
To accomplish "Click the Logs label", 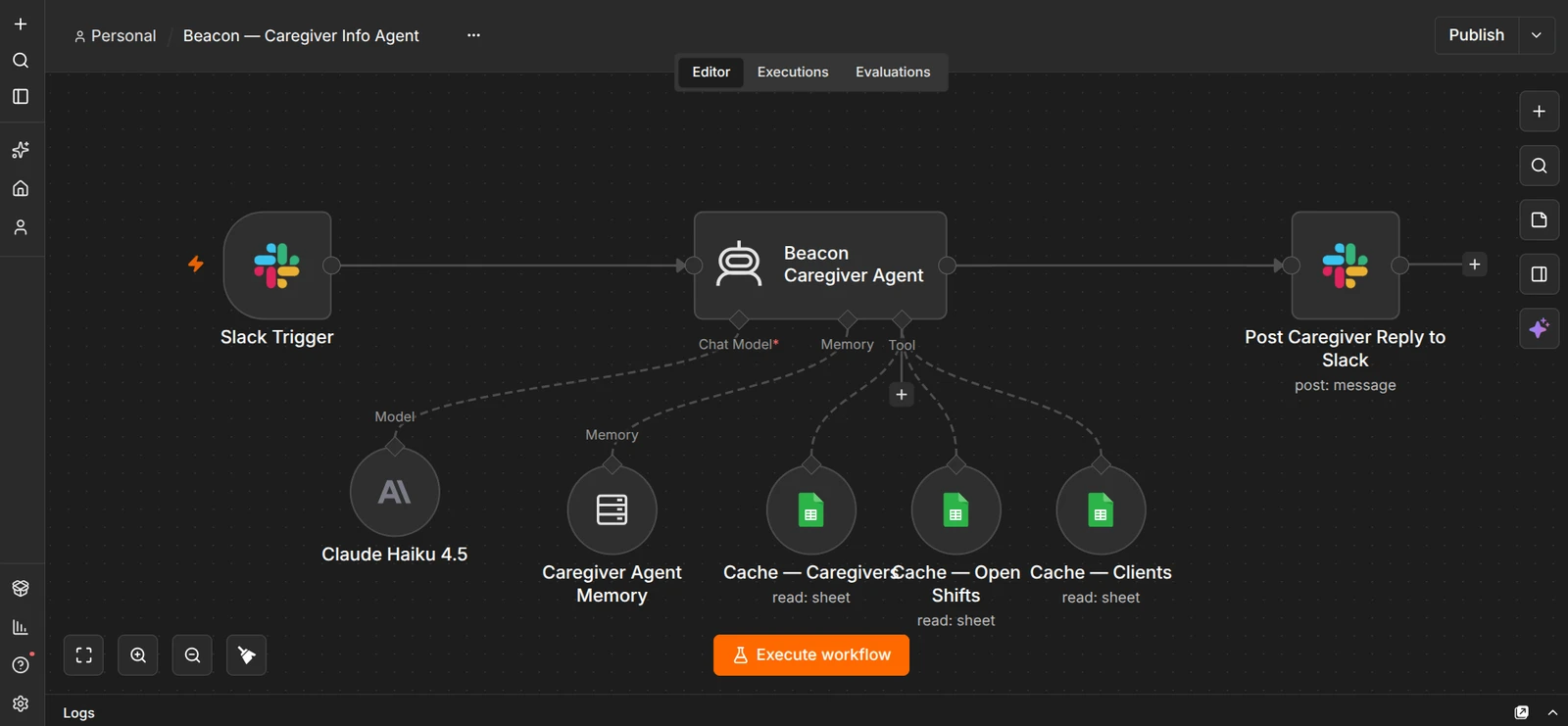I will click(x=79, y=713).
